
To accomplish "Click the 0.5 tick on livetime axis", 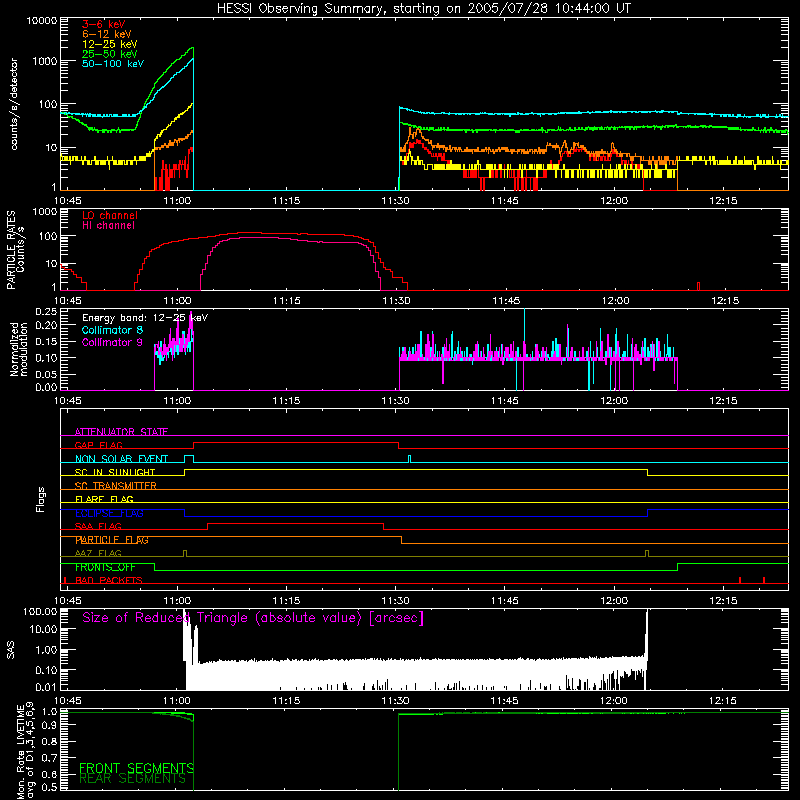I will 49,787.
